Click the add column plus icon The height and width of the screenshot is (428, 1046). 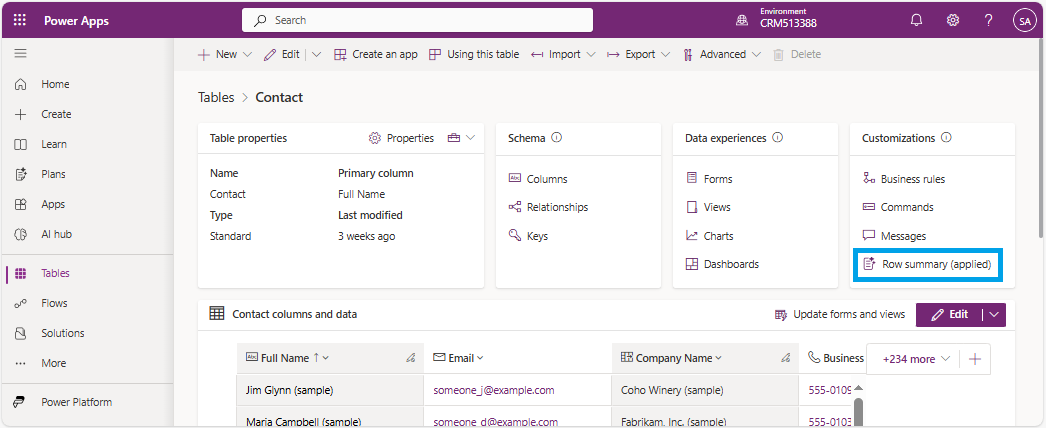(x=975, y=359)
